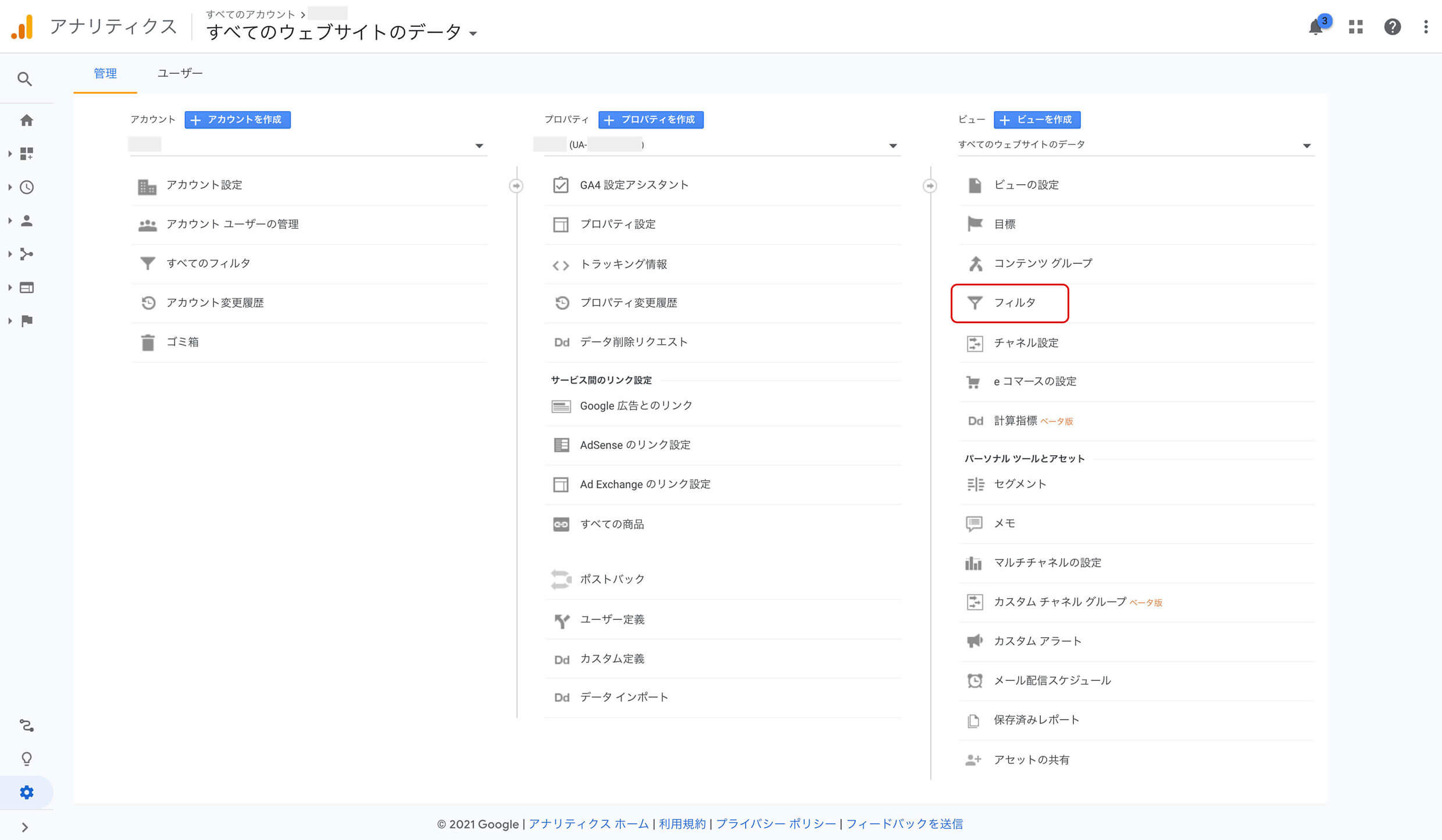Open フィルタ in the view column
This screenshot has width=1442, height=840.
click(1014, 303)
